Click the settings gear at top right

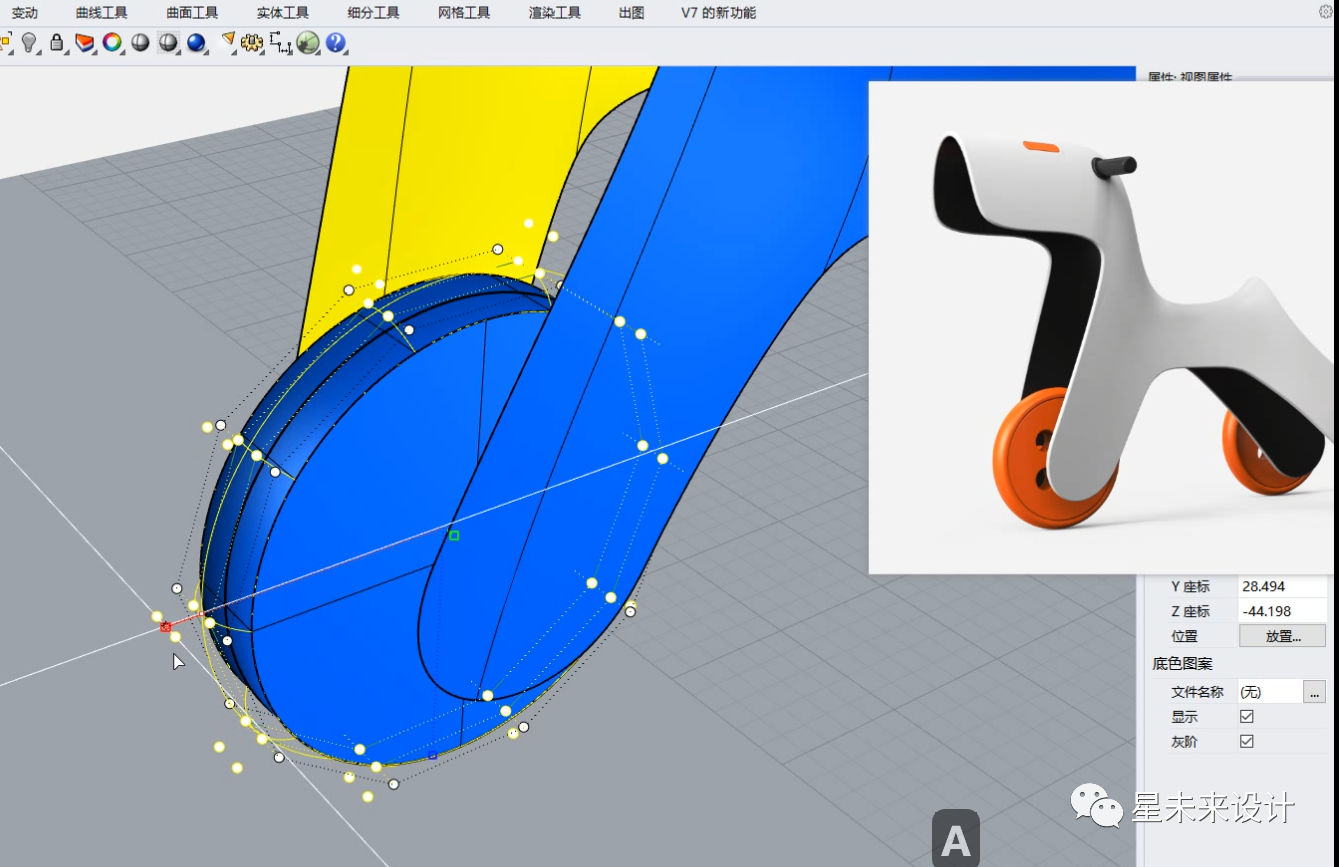click(1326, 12)
